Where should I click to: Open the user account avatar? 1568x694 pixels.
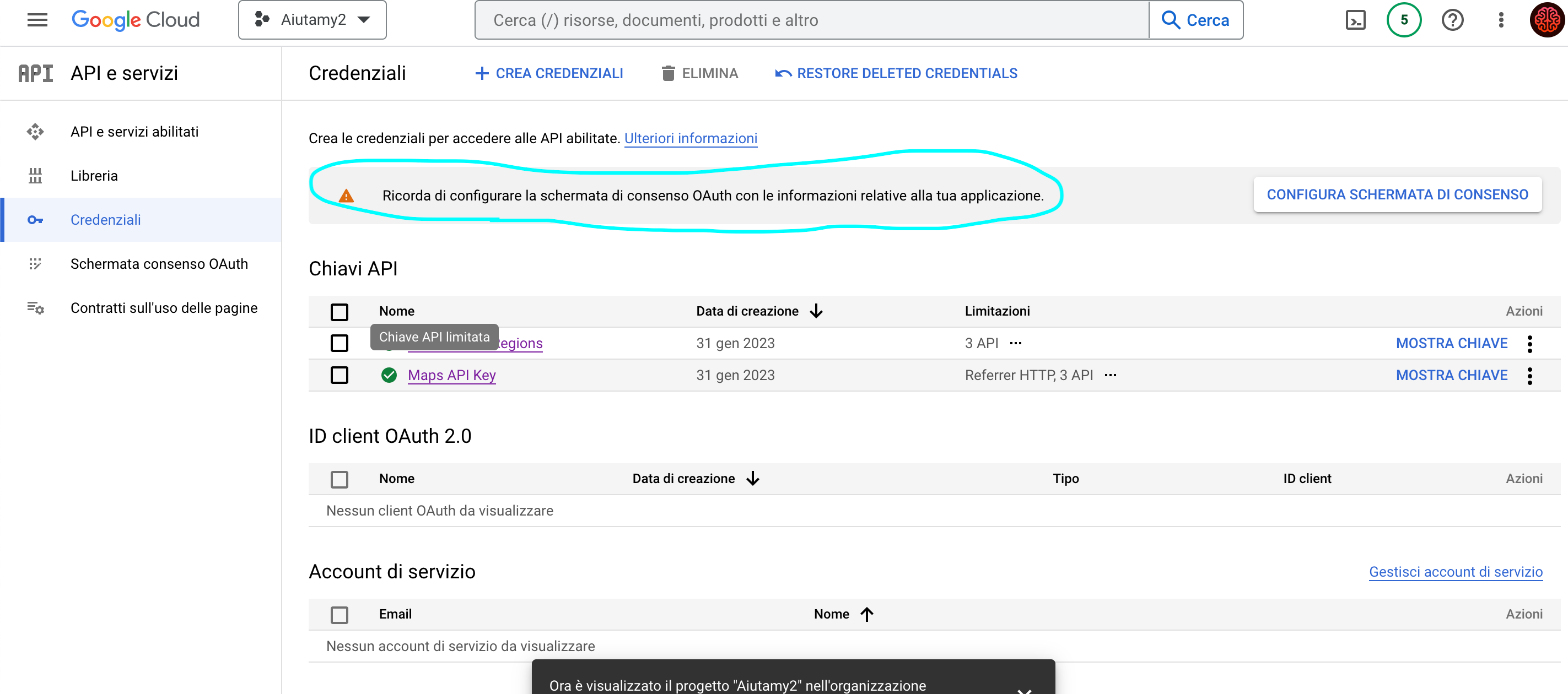[x=1547, y=20]
